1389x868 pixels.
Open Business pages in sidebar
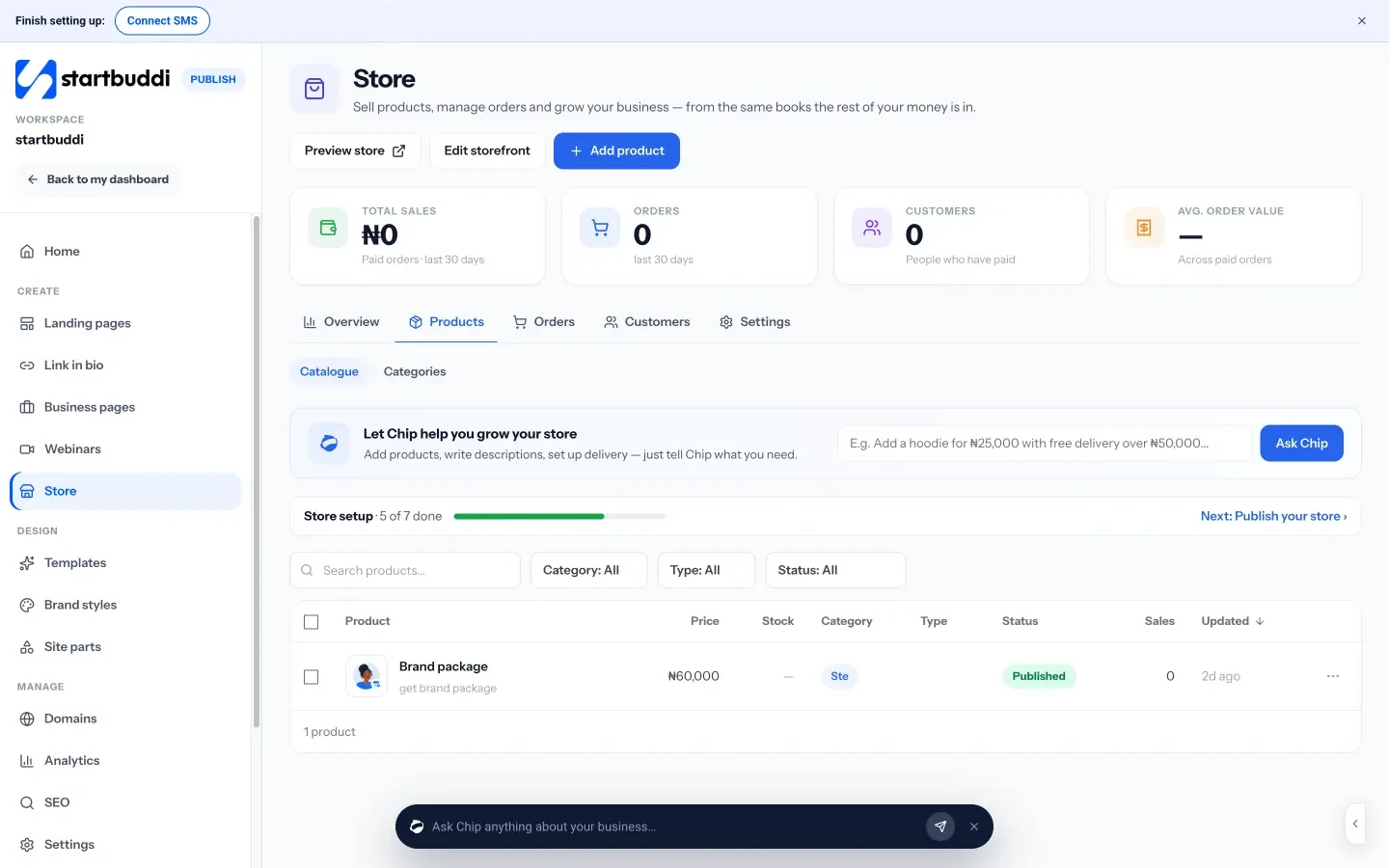(125, 407)
